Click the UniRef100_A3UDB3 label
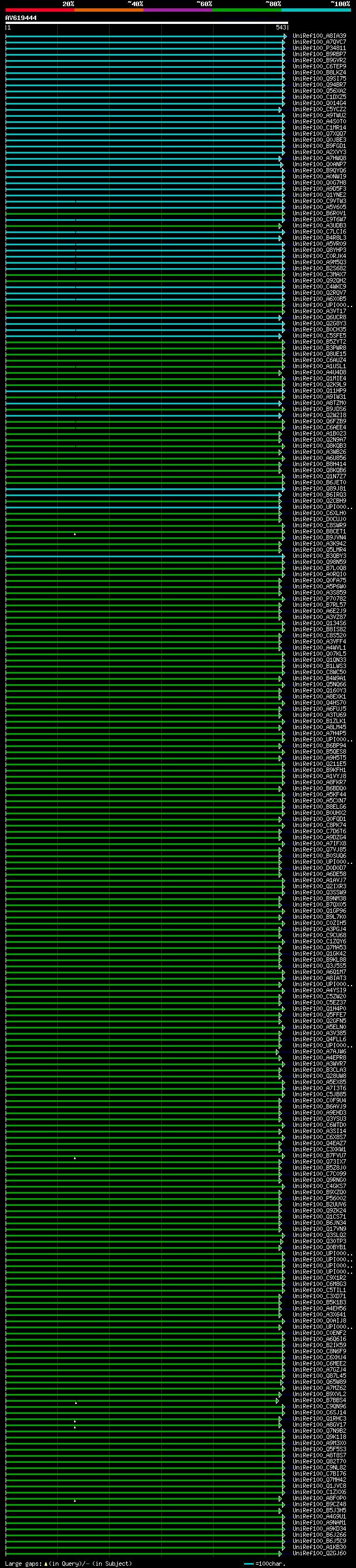Screen dimensions: 356x1568 (x=319, y=226)
